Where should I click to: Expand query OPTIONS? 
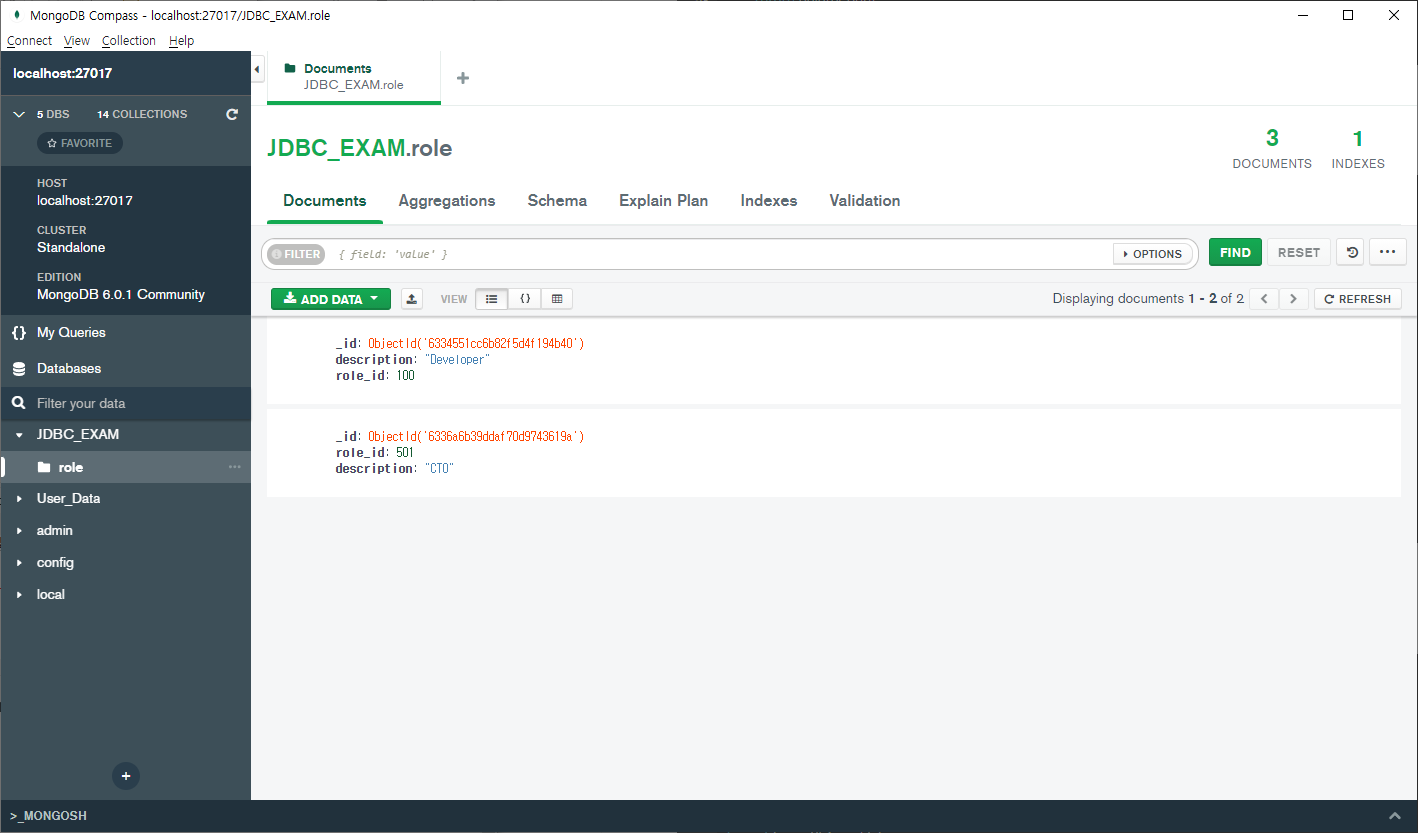(1152, 254)
